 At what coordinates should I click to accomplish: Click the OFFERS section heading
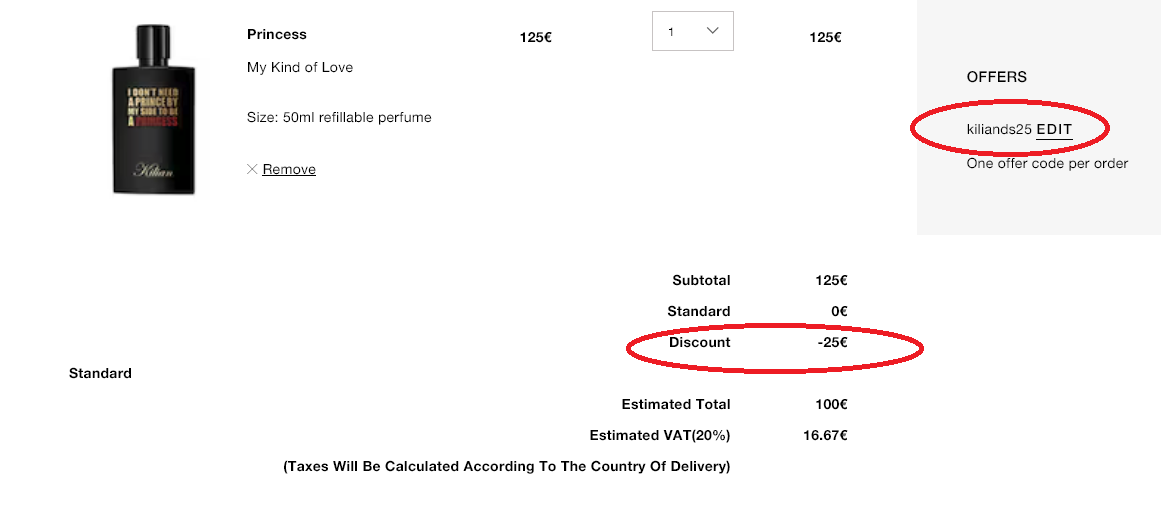(996, 77)
